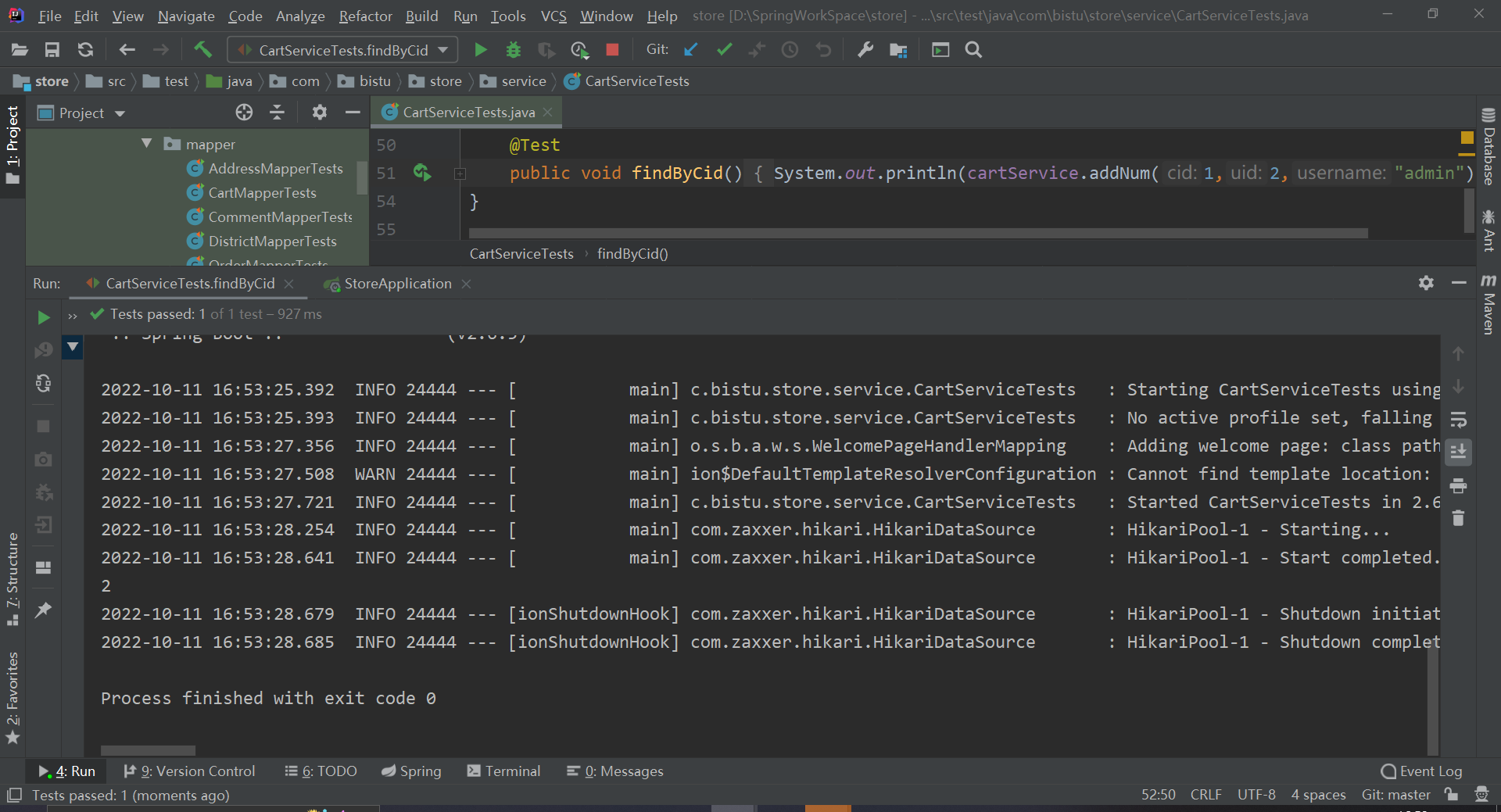Open the Maven side tool window
This screenshot has width=1501, height=812.
[x=1488, y=305]
